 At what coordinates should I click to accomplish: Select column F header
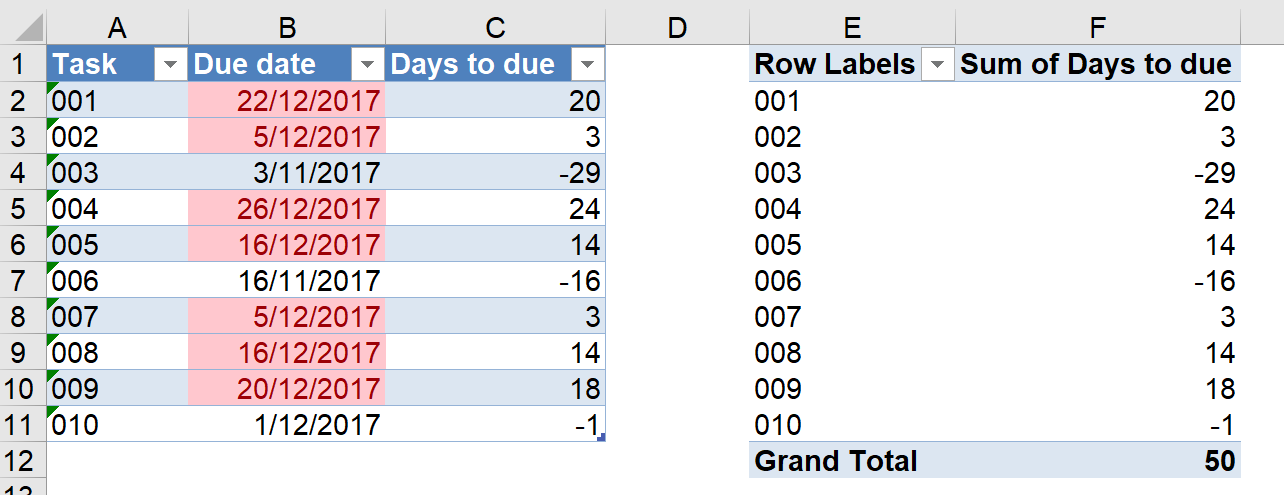coord(1098,28)
